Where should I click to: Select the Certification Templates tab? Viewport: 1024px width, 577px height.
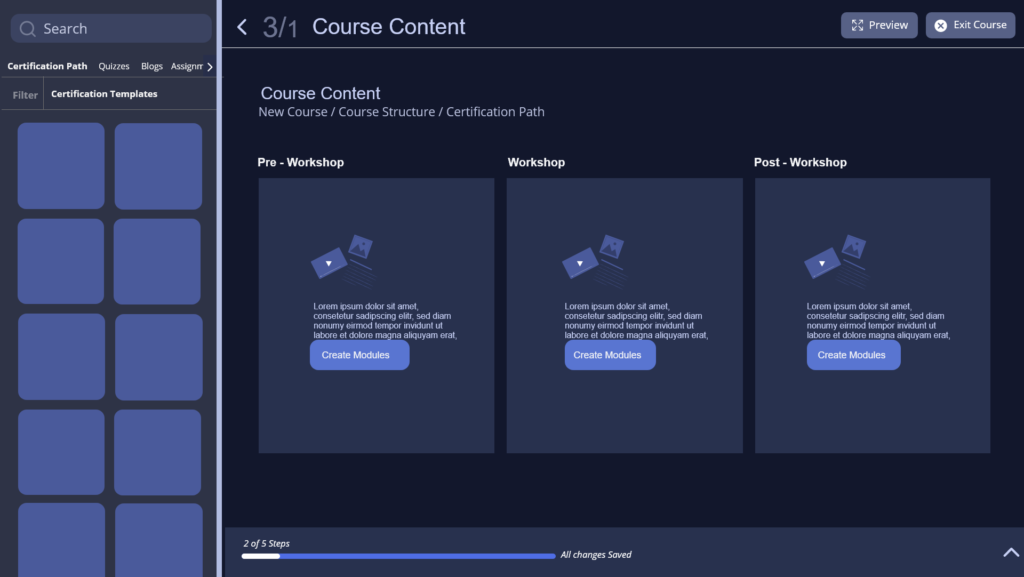[x=104, y=94]
